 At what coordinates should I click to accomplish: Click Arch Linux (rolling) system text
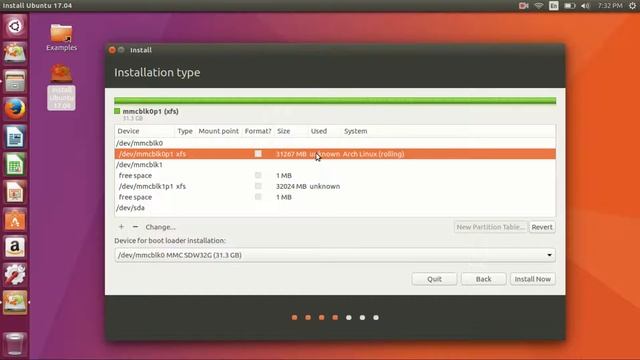[x=373, y=154]
